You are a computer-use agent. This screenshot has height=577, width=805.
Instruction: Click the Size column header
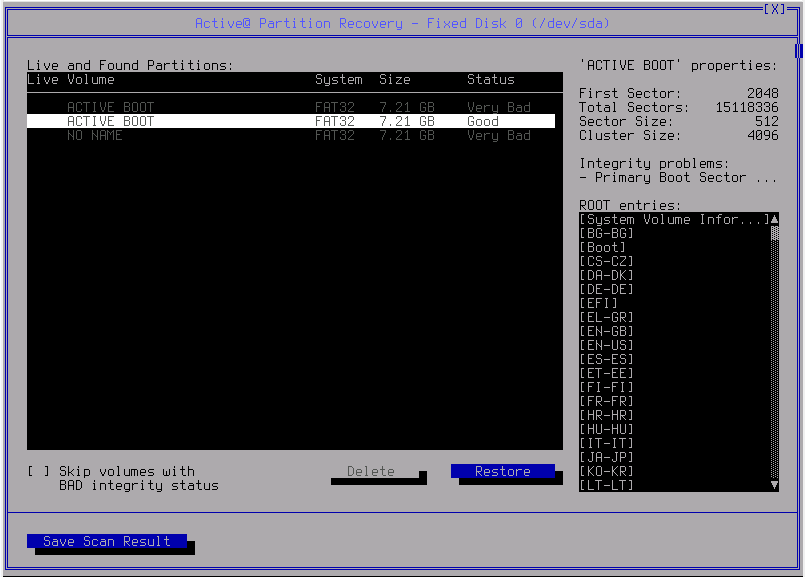point(395,80)
